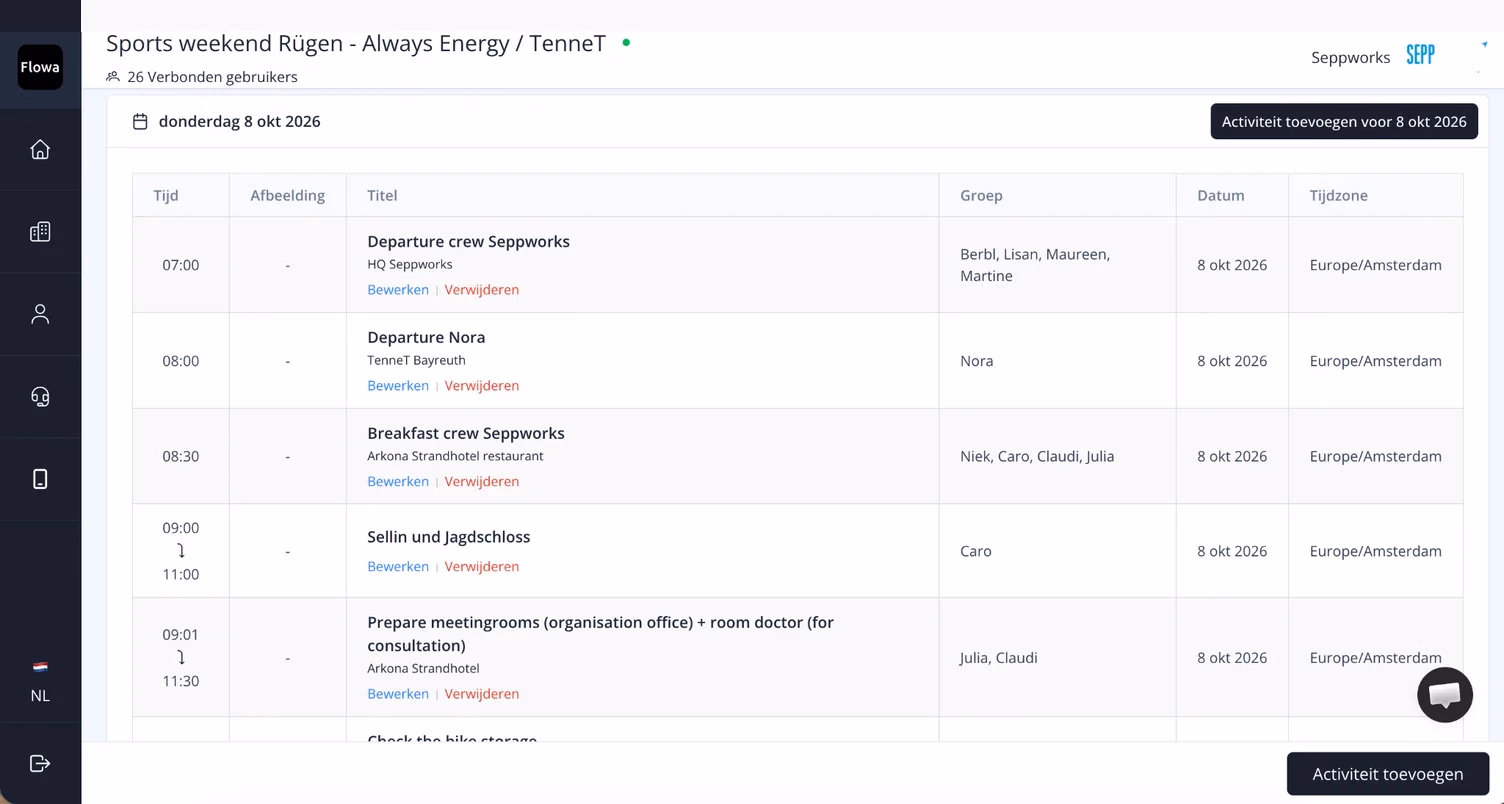Select the 26 Verbonden gebruikers text
The width and height of the screenshot is (1504, 804).
[212, 77]
